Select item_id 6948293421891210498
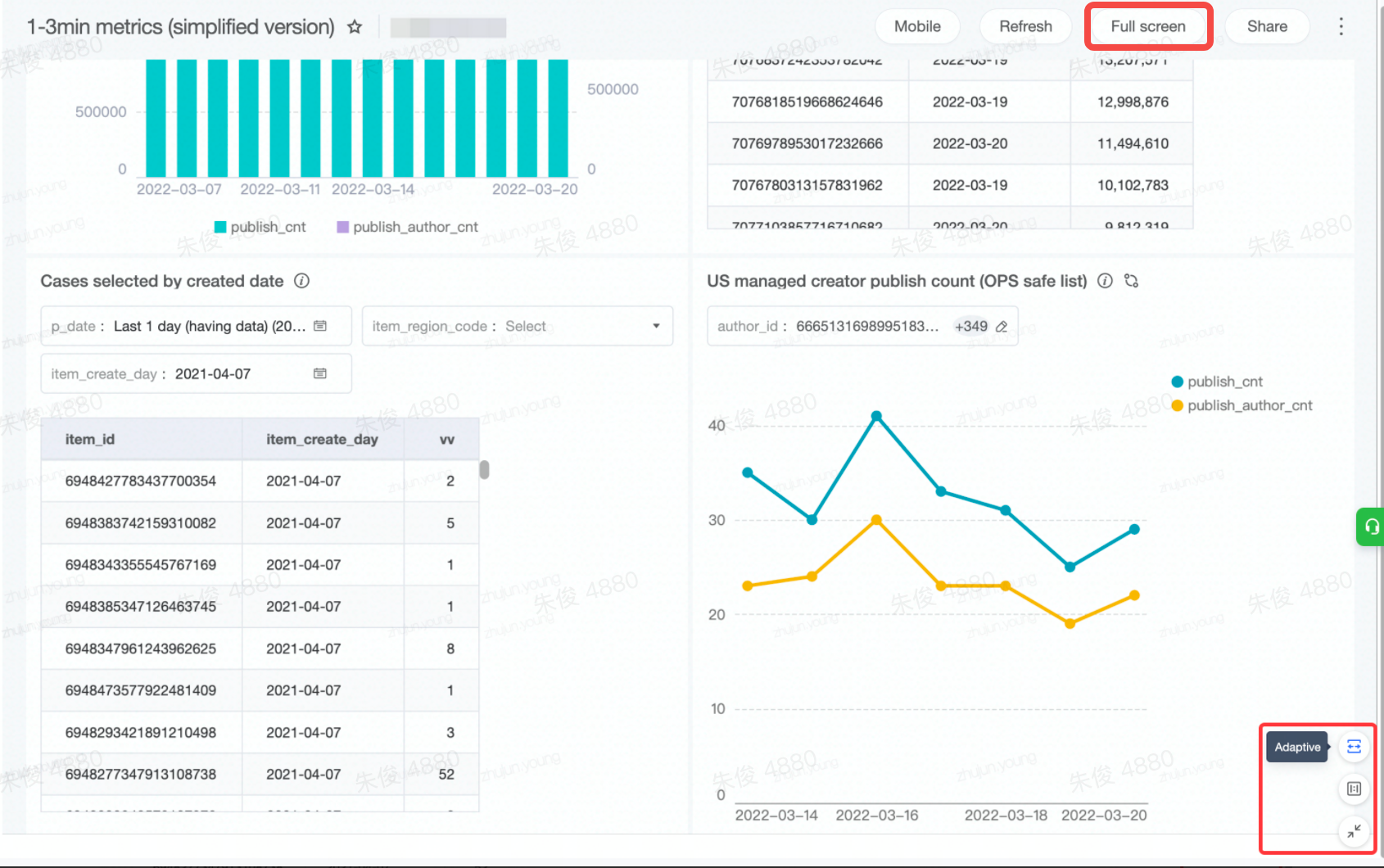This screenshot has height=868, width=1384. tap(141, 733)
